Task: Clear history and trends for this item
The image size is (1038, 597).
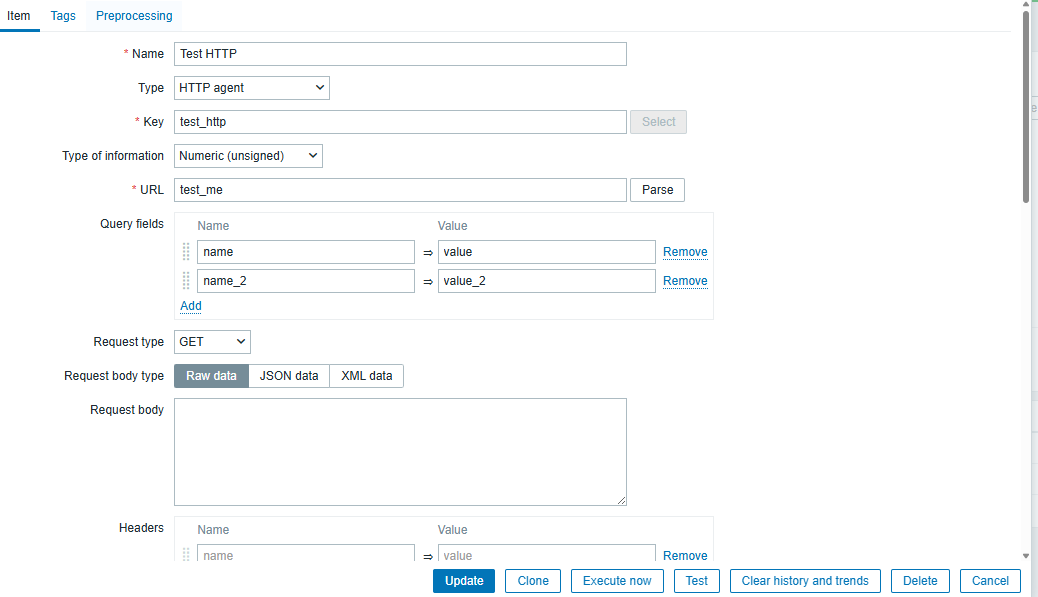Action: pos(805,581)
